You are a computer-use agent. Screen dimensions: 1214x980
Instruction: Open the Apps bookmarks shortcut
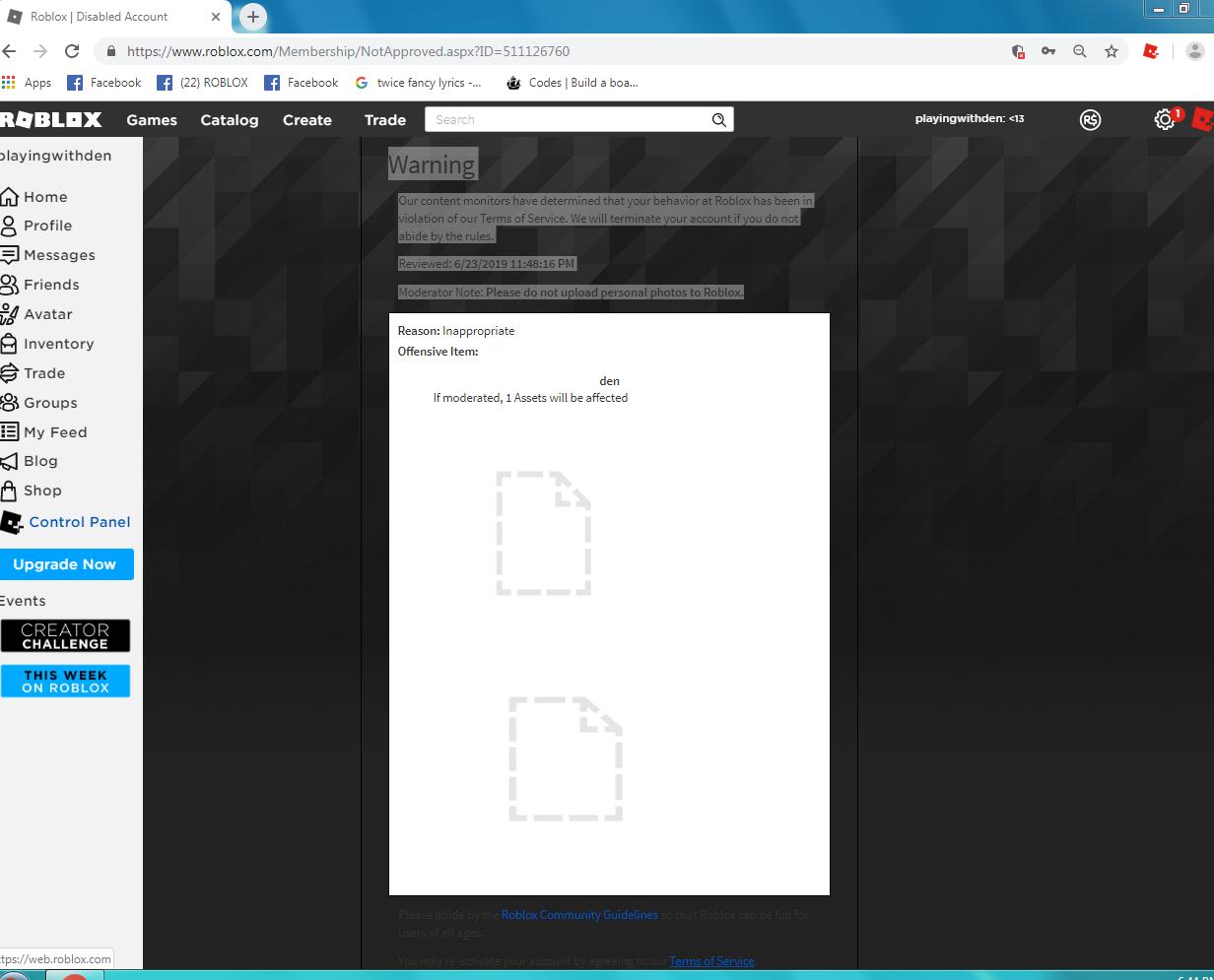tap(27, 83)
